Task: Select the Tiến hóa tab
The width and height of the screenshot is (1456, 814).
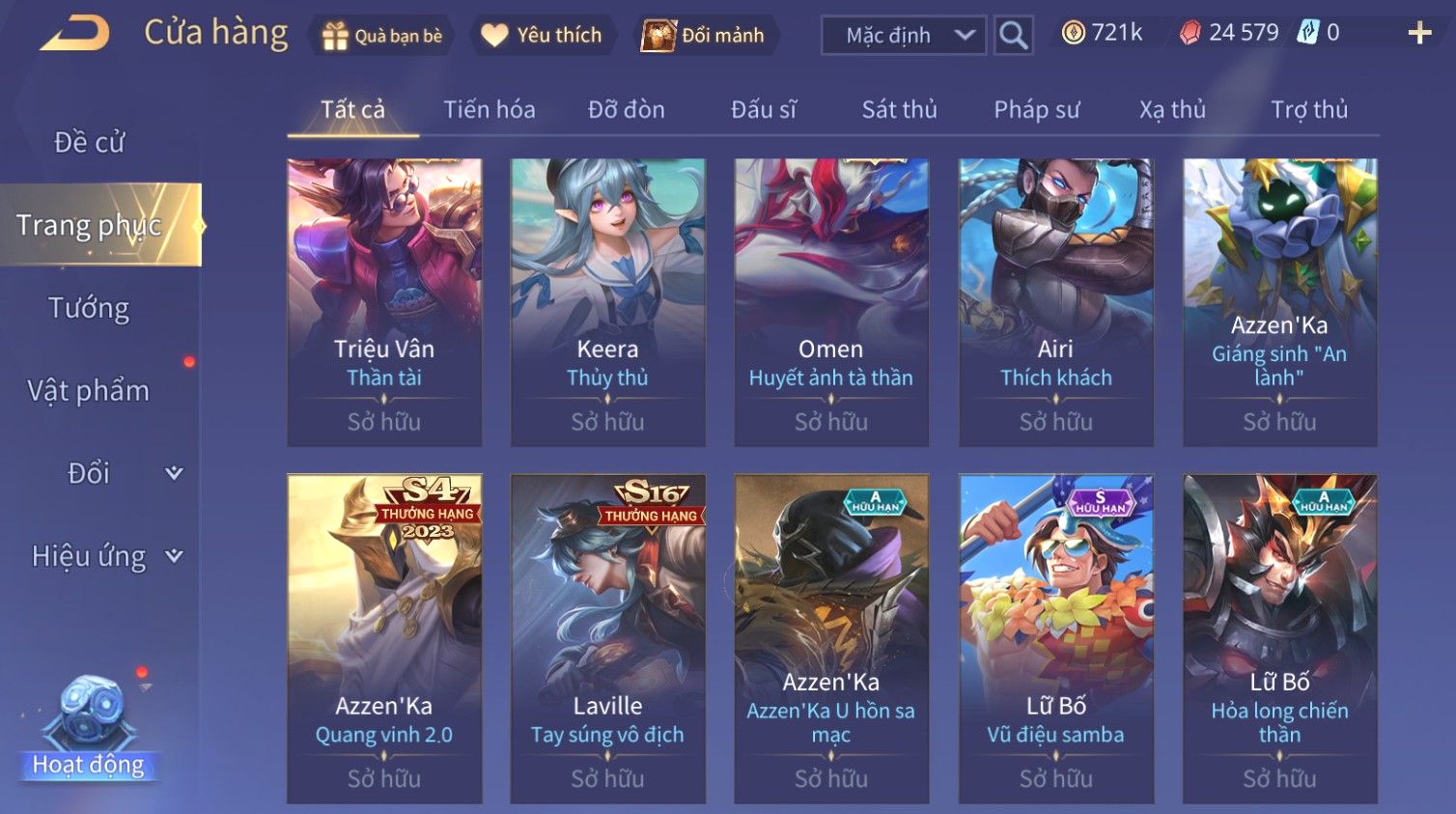Action: click(490, 109)
